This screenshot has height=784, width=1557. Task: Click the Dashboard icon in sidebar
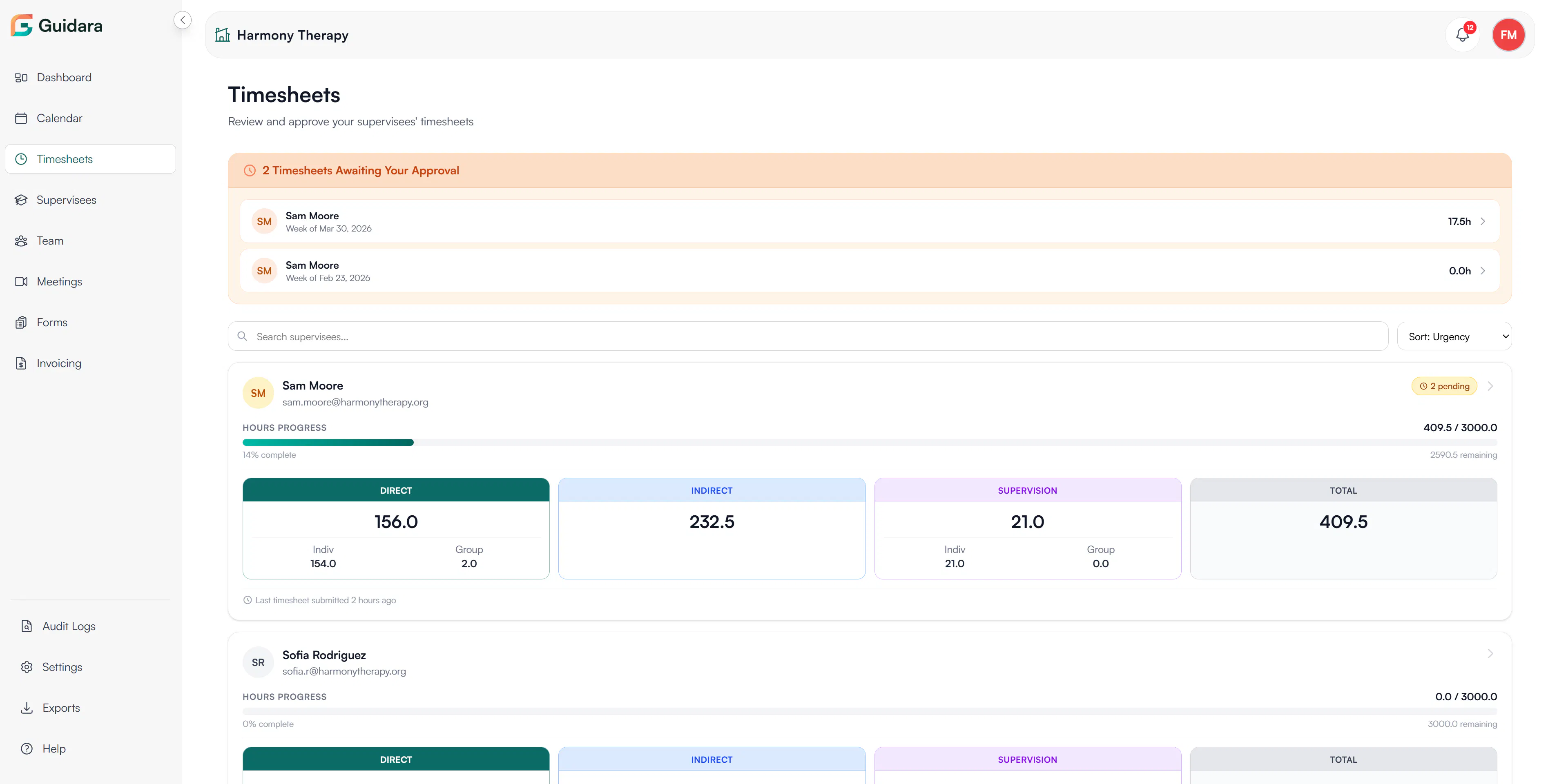tap(21, 77)
